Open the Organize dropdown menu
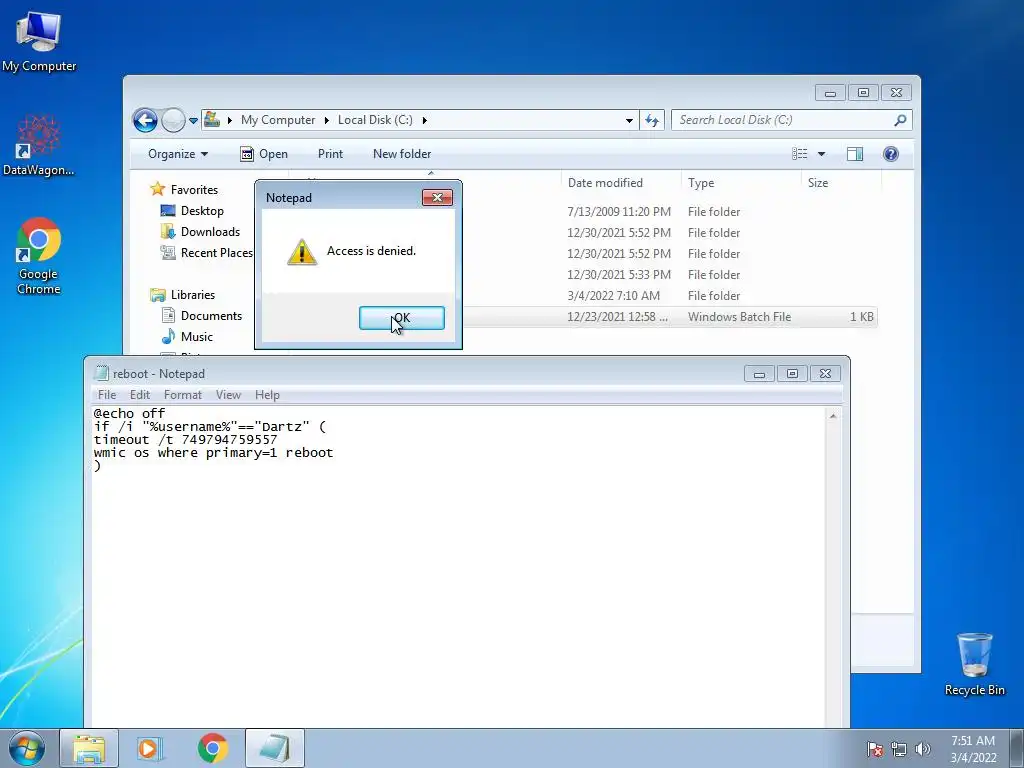Viewport: 1024px width, 768px height. pos(178,154)
